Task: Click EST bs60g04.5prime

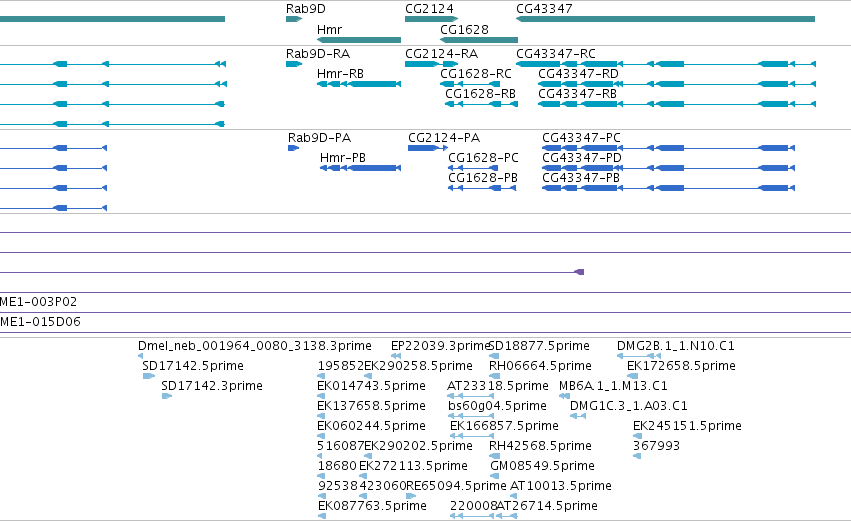Action: (x=497, y=406)
